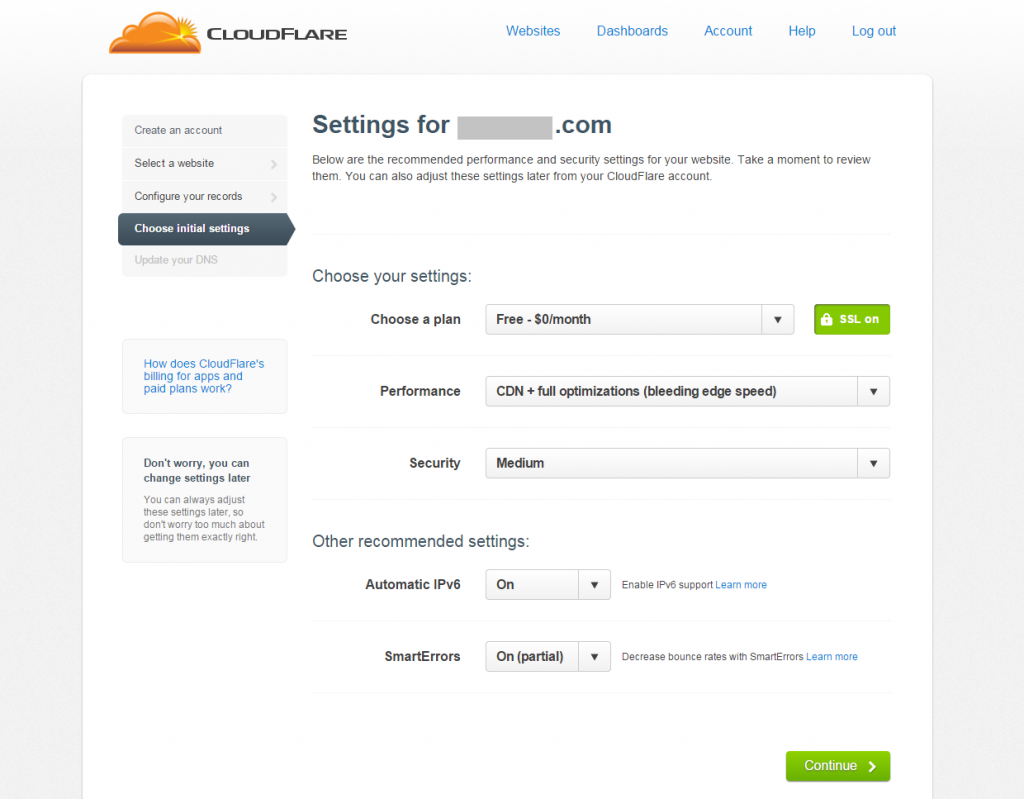Go back to Select a website step
Viewport: 1024px width, 799px height.
point(204,163)
